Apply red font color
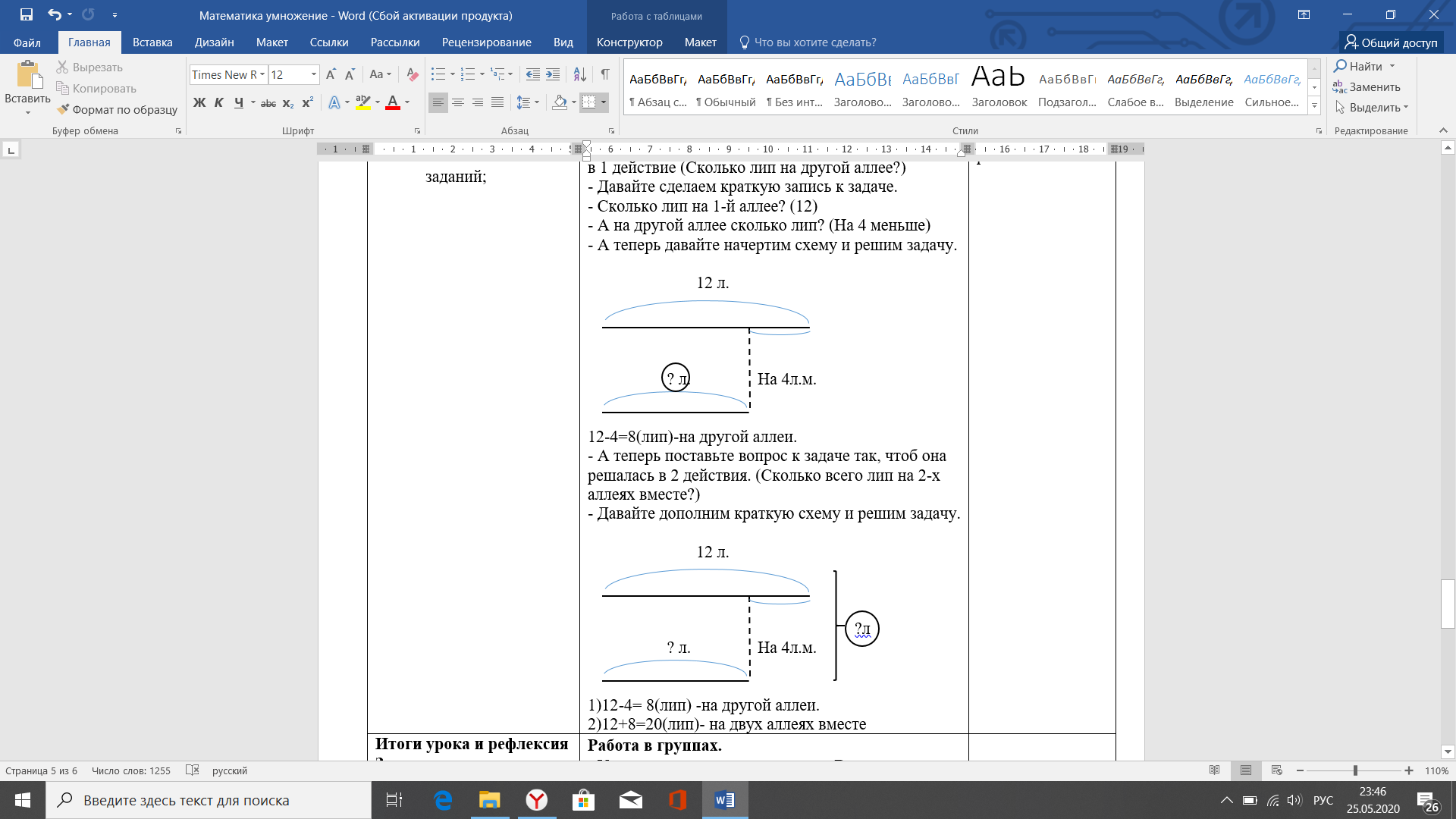This screenshot has width=1456, height=819. pyautogui.click(x=393, y=102)
